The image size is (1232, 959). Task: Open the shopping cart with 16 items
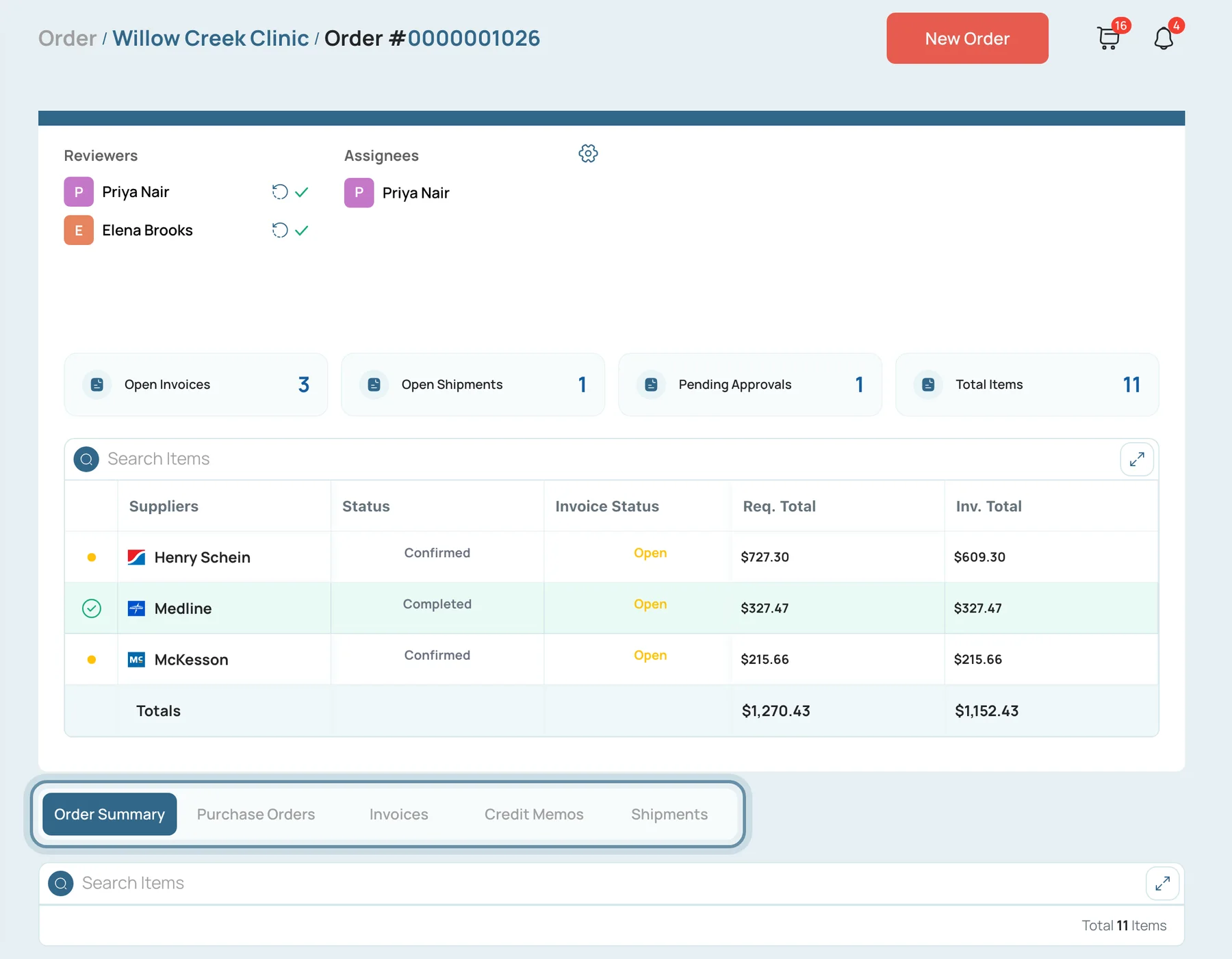pos(1108,38)
